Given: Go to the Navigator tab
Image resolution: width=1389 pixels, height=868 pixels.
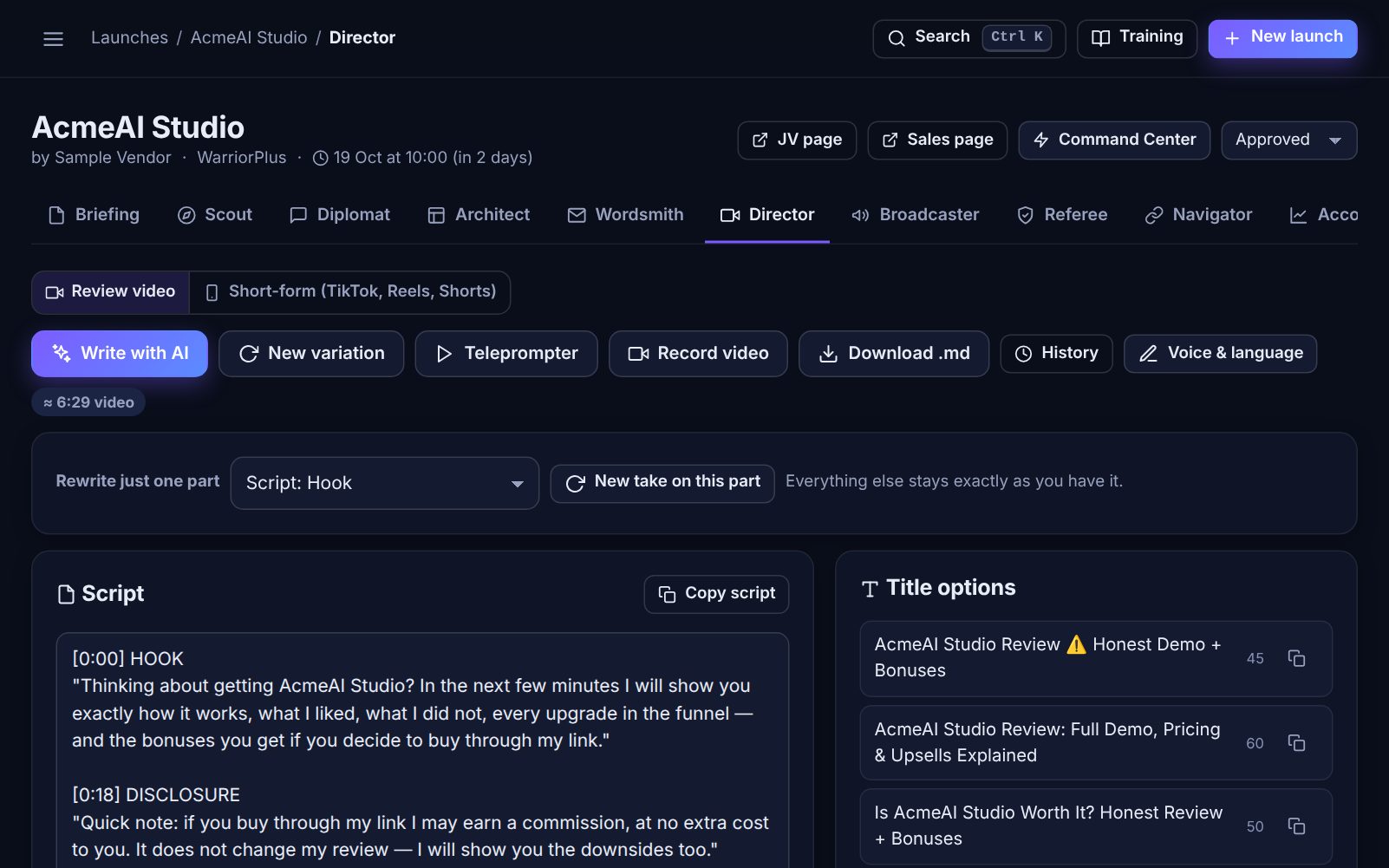Looking at the screenshot, I should [x=1199, y=215].
